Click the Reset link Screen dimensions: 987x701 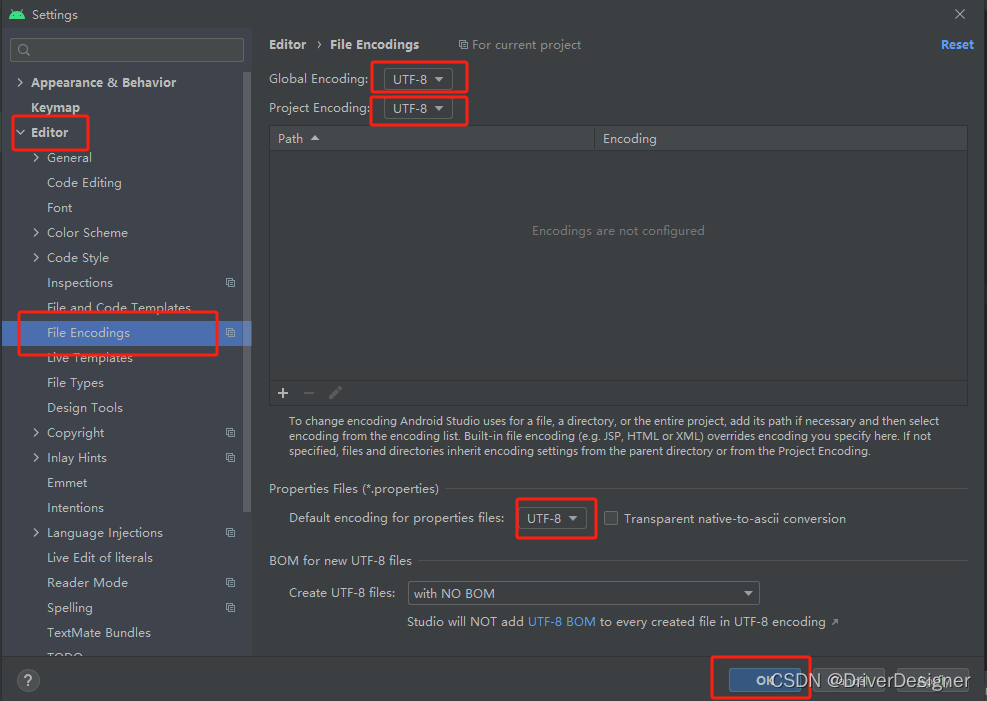coord(957,45)
